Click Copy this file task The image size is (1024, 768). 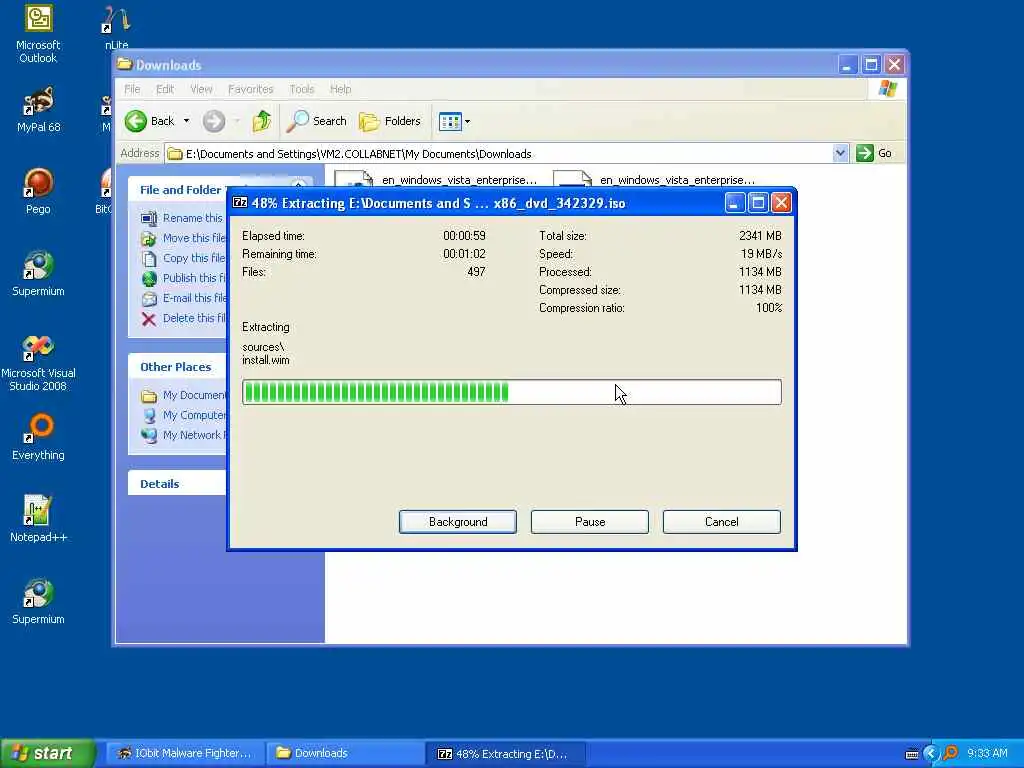184,258
